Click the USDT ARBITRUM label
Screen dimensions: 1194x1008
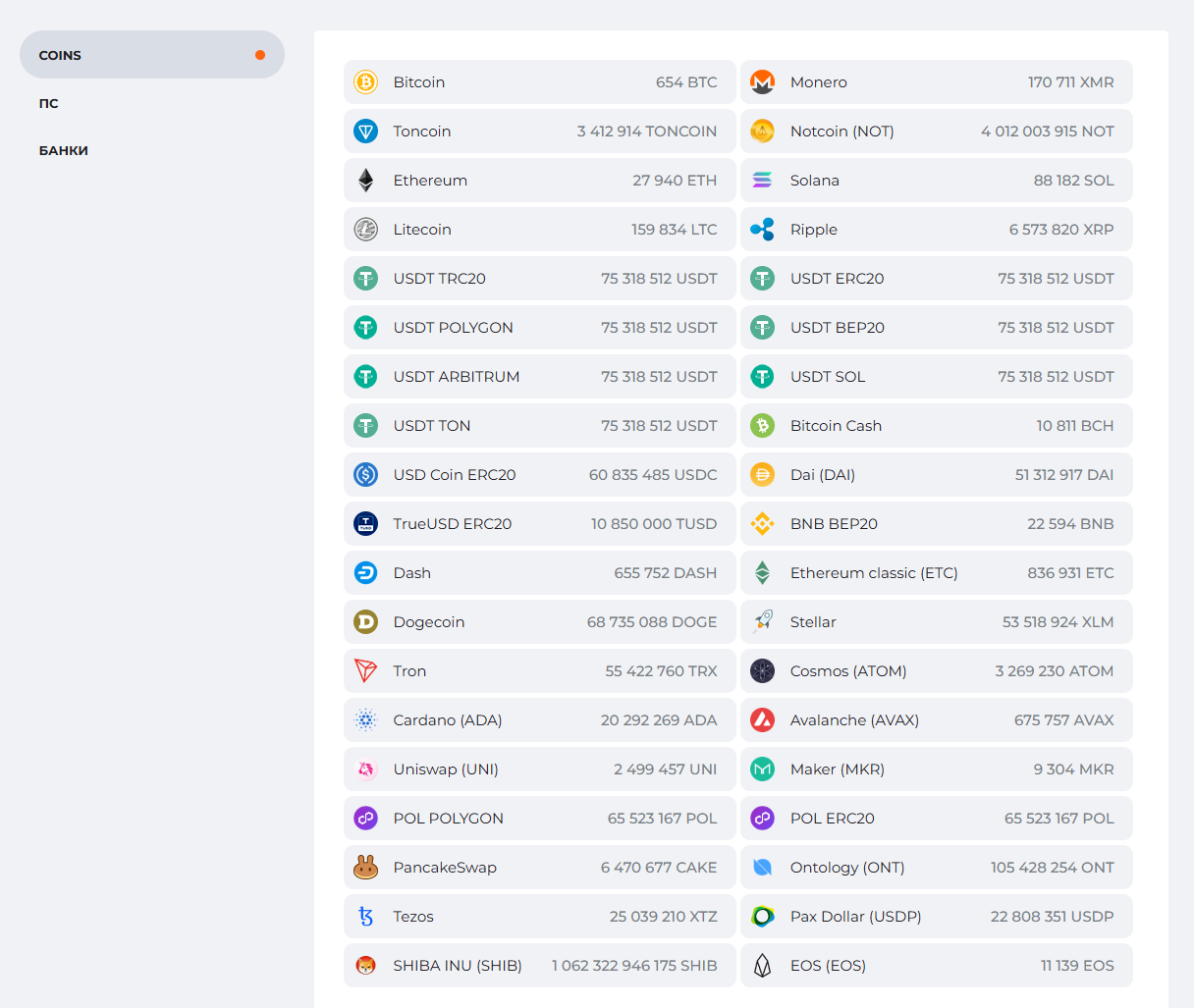(x=457, y=377)
